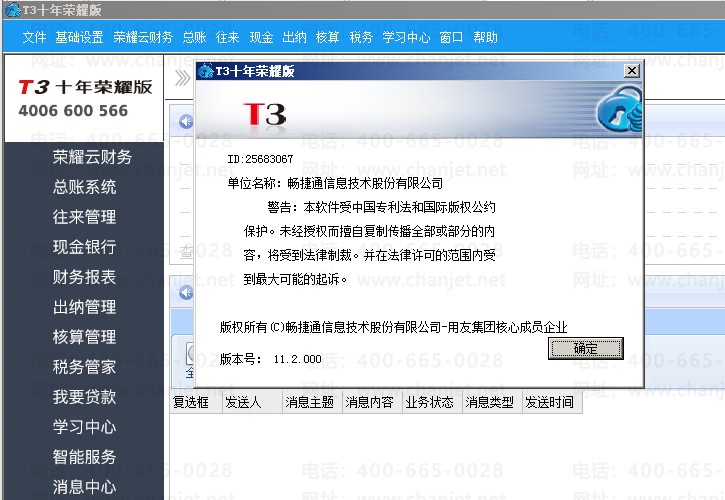Click the 版权所有 copyright line
This screenshot has height=500, width=725.
coord(393,327)
